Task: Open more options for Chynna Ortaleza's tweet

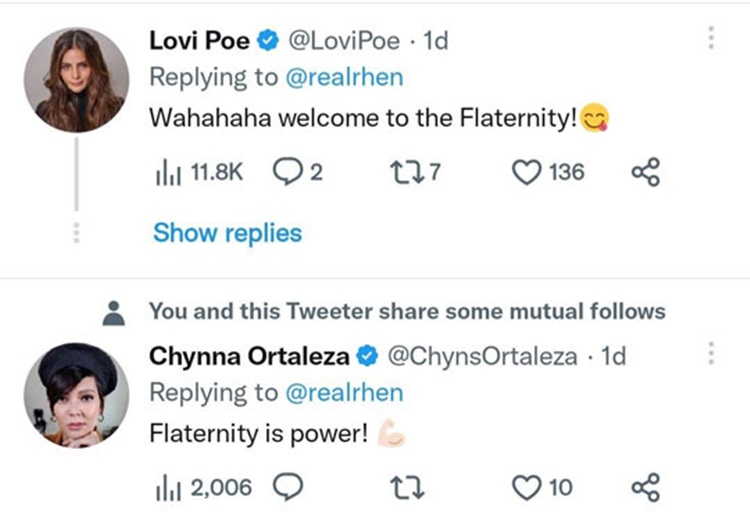Action: [711, 354]
